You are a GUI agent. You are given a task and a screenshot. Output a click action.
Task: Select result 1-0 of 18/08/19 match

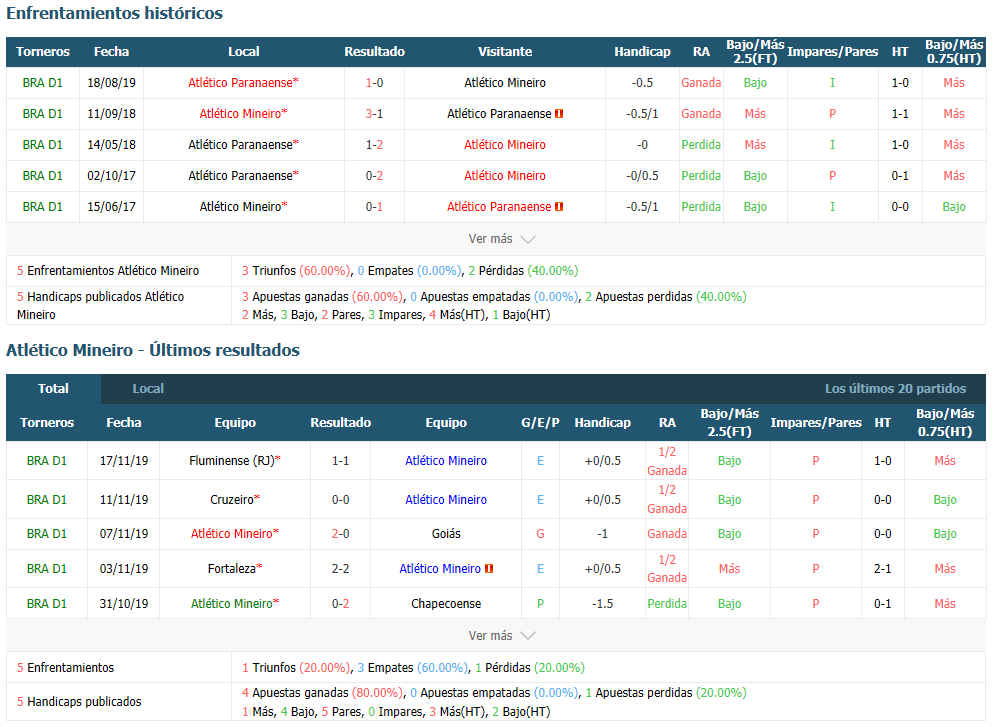point(374,82)
